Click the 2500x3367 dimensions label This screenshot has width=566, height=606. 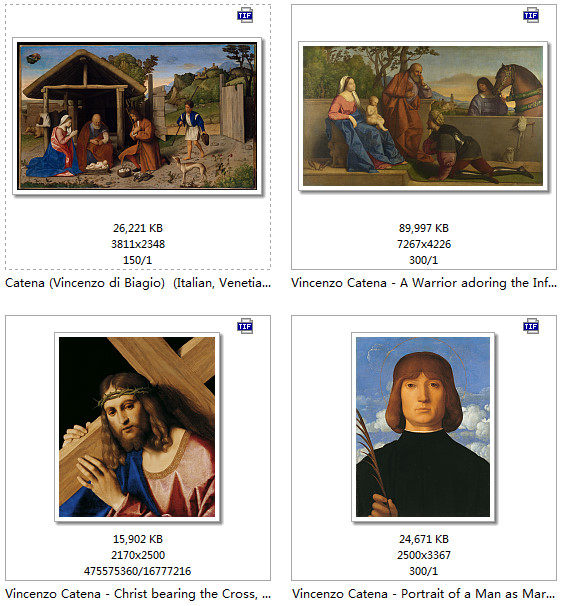(x=424, y=555)
